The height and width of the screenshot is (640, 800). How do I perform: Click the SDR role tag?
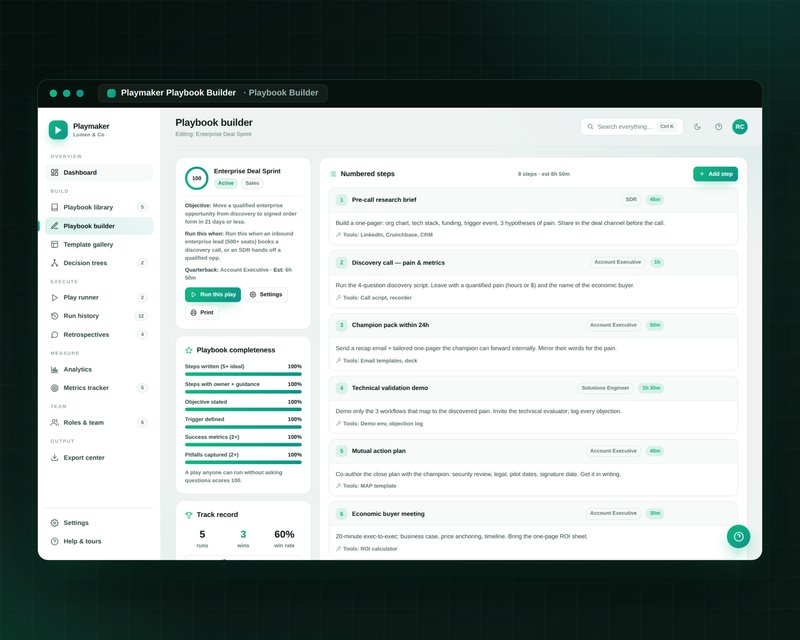pyautogui.click(x=631, y=200)
